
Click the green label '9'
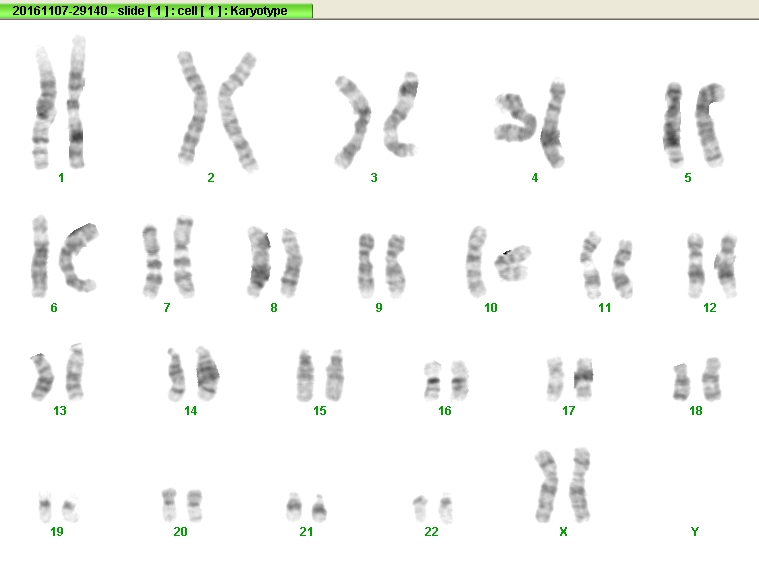(x=379, y=307)
